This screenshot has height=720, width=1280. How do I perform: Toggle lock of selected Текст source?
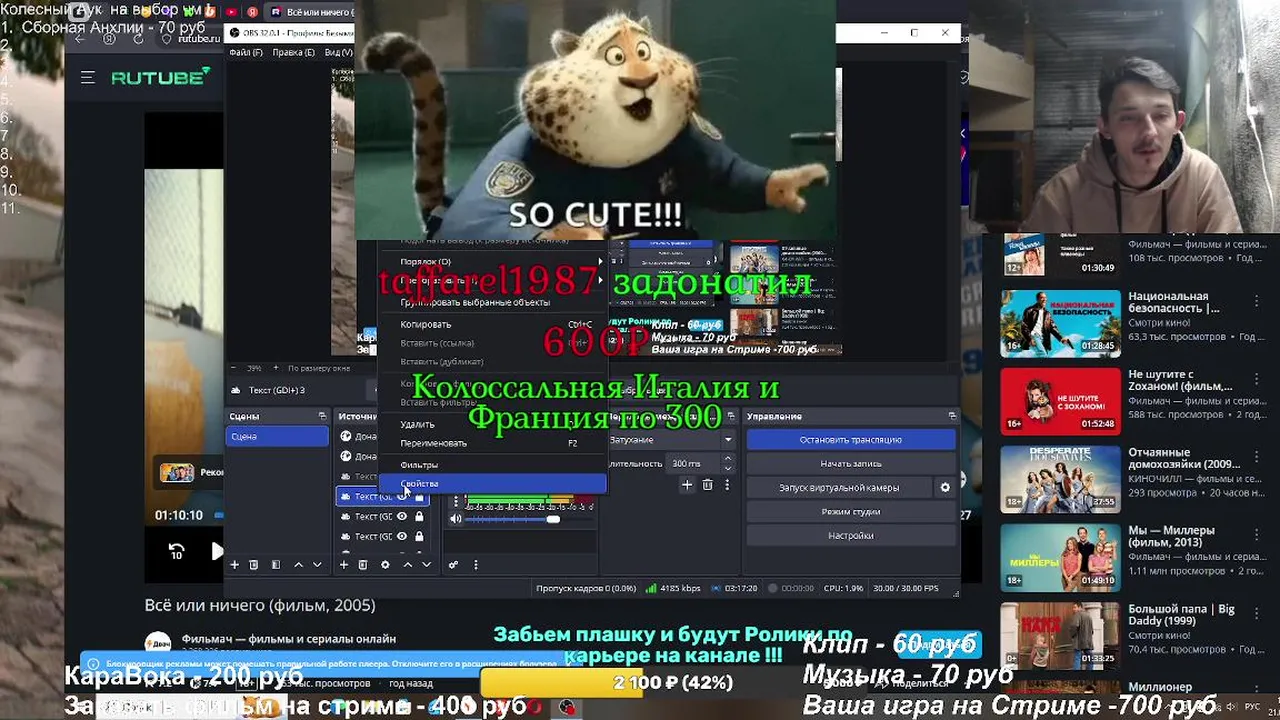point(419,497)
